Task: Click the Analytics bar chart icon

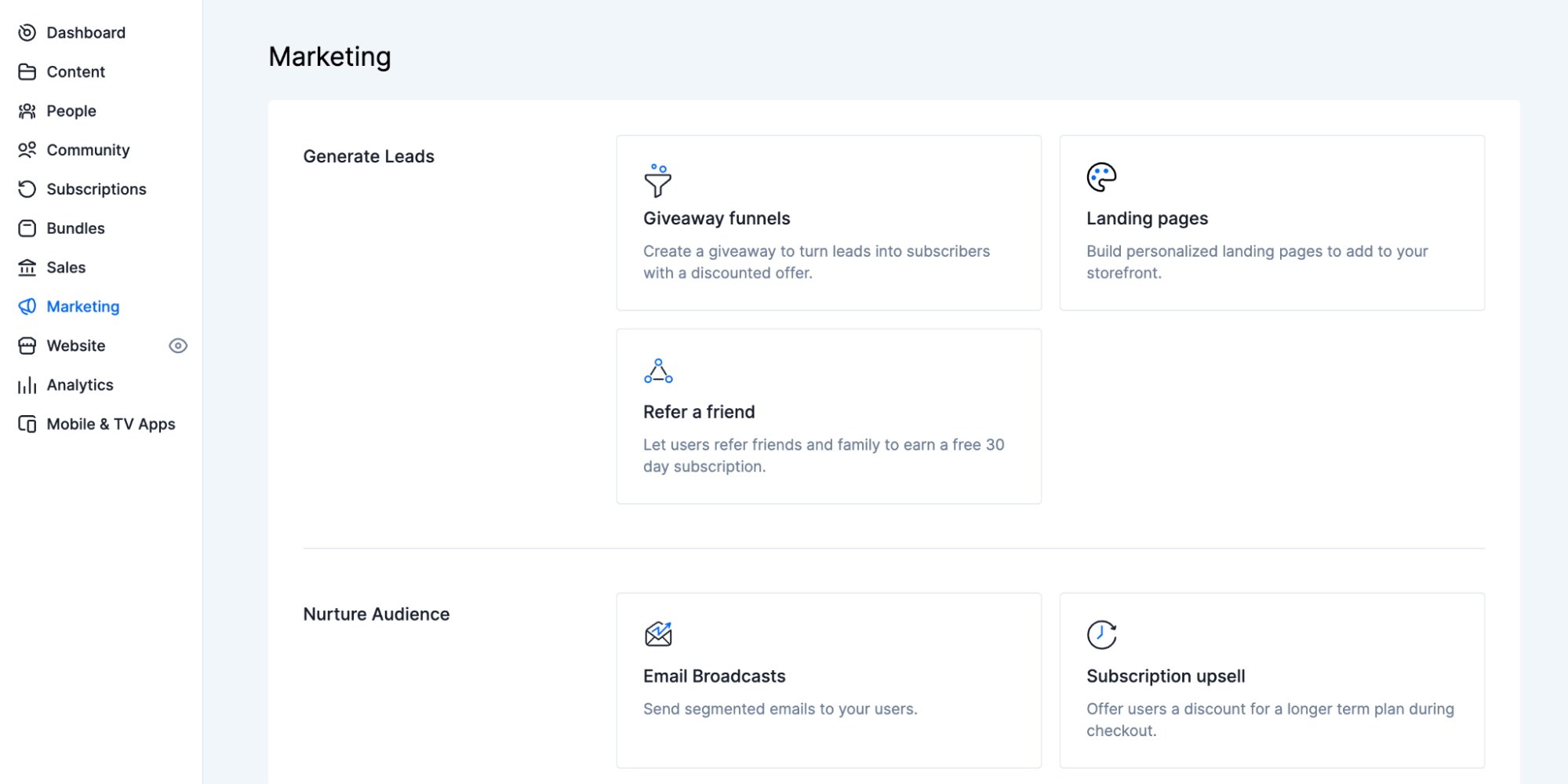Action: pyautogui.click(x=27, y=385)
